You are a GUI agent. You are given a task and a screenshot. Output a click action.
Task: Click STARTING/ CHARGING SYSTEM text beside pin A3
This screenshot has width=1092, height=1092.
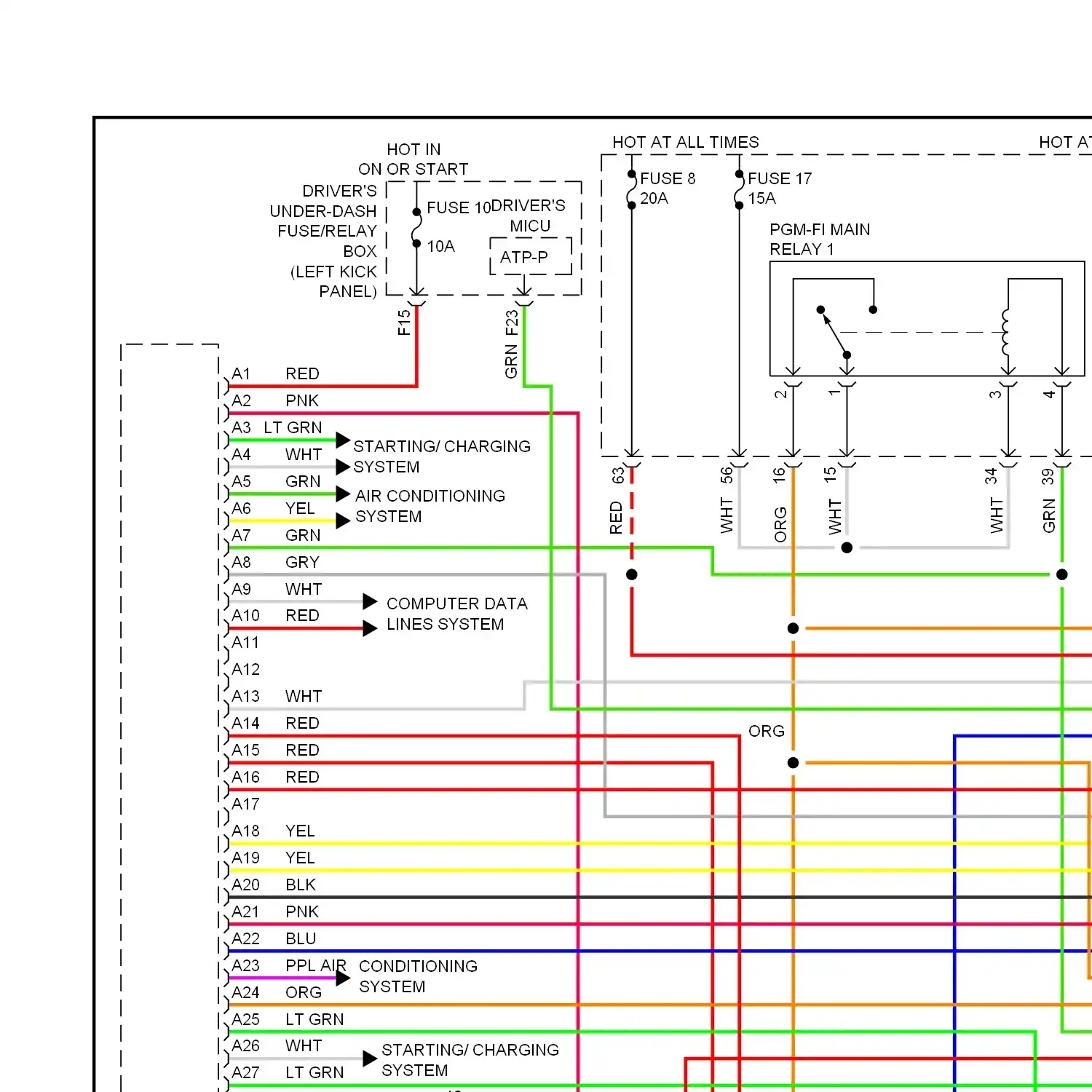pyautogui.click(x=442, y=456)
